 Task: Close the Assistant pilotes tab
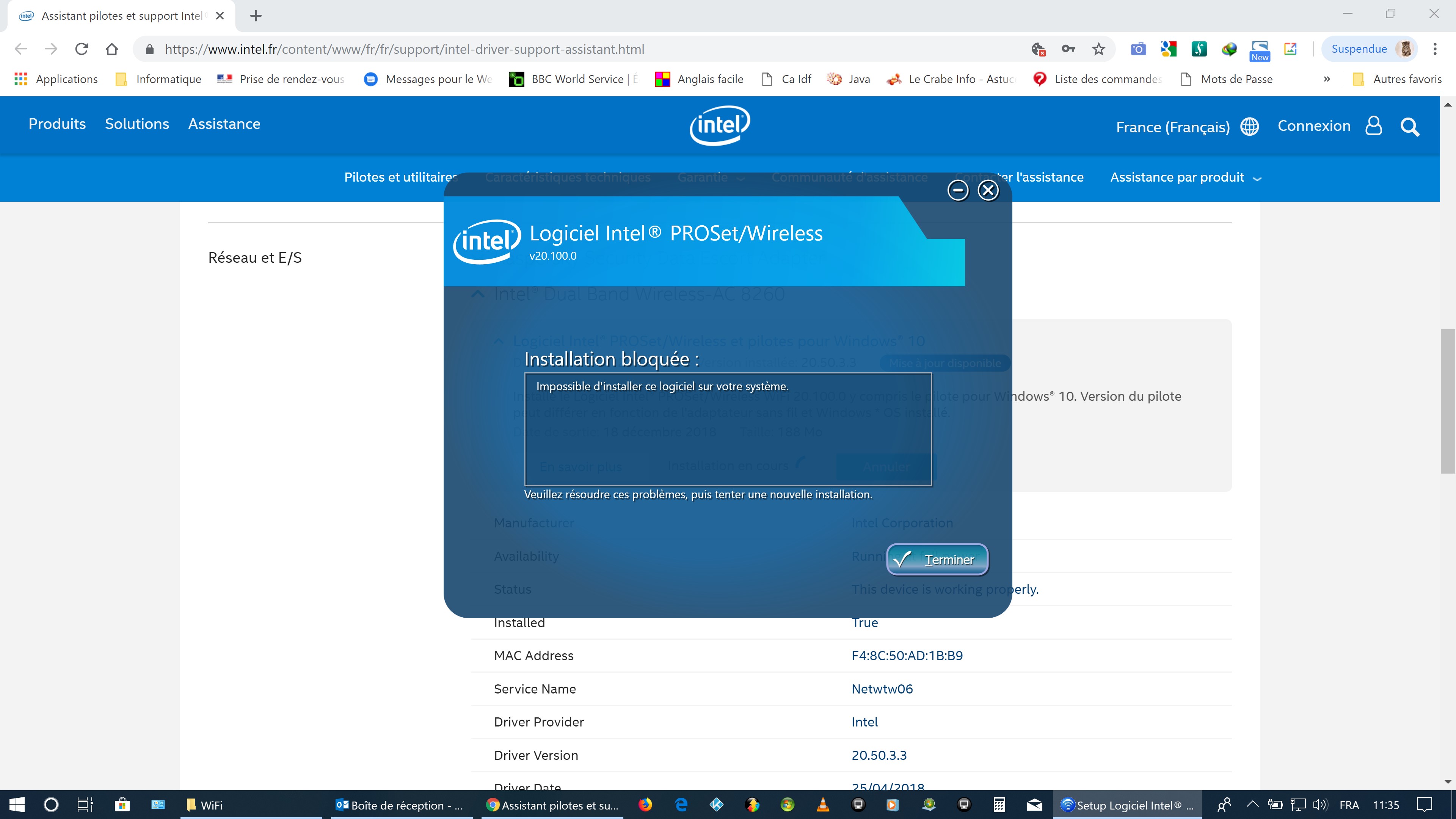220,16
